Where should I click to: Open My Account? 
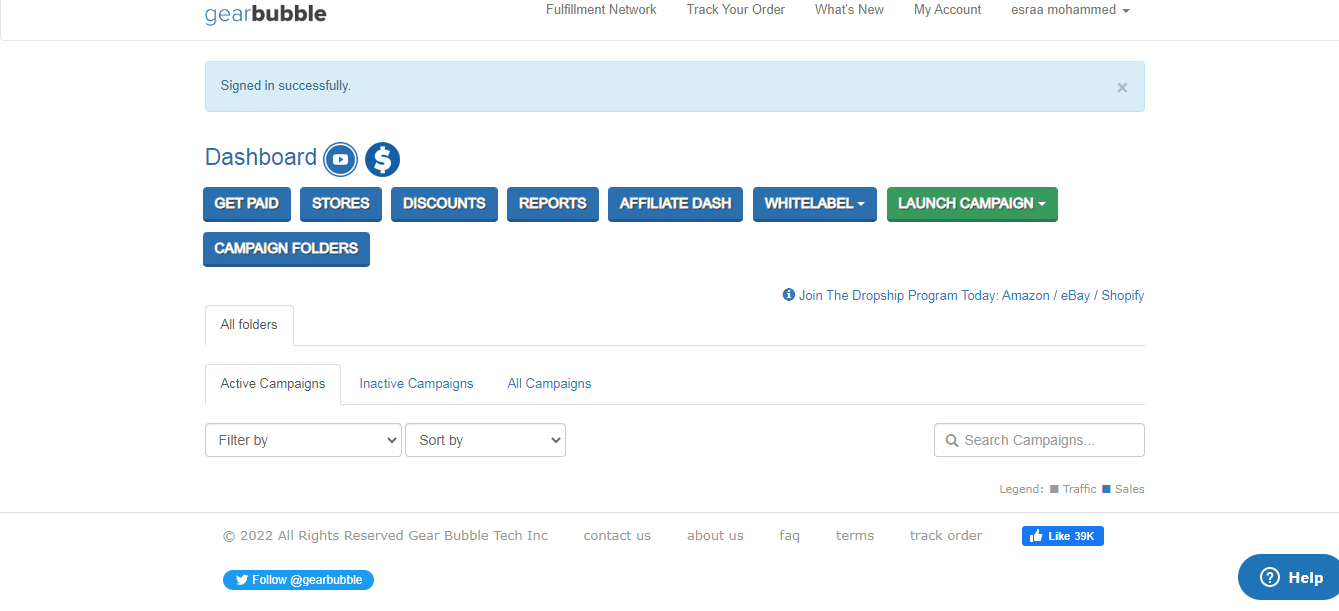coord(948,10)
